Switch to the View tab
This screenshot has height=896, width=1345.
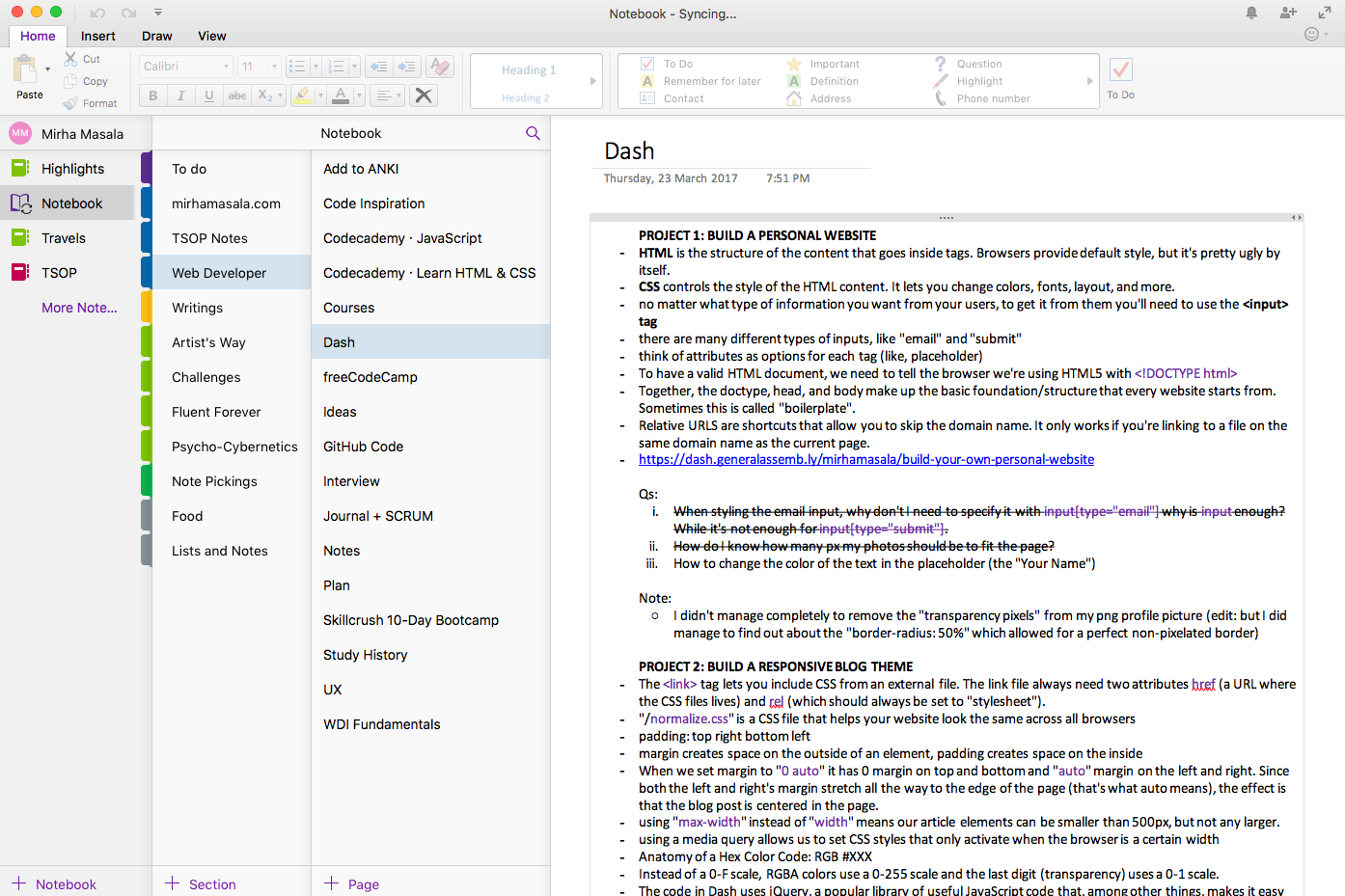point(211,36)
